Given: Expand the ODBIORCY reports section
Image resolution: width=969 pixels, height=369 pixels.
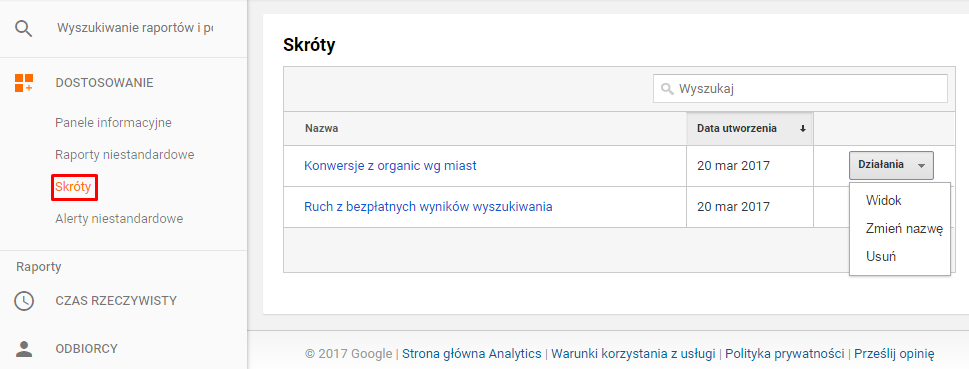Looking at the screenshot, I should [x=87, y=349].
